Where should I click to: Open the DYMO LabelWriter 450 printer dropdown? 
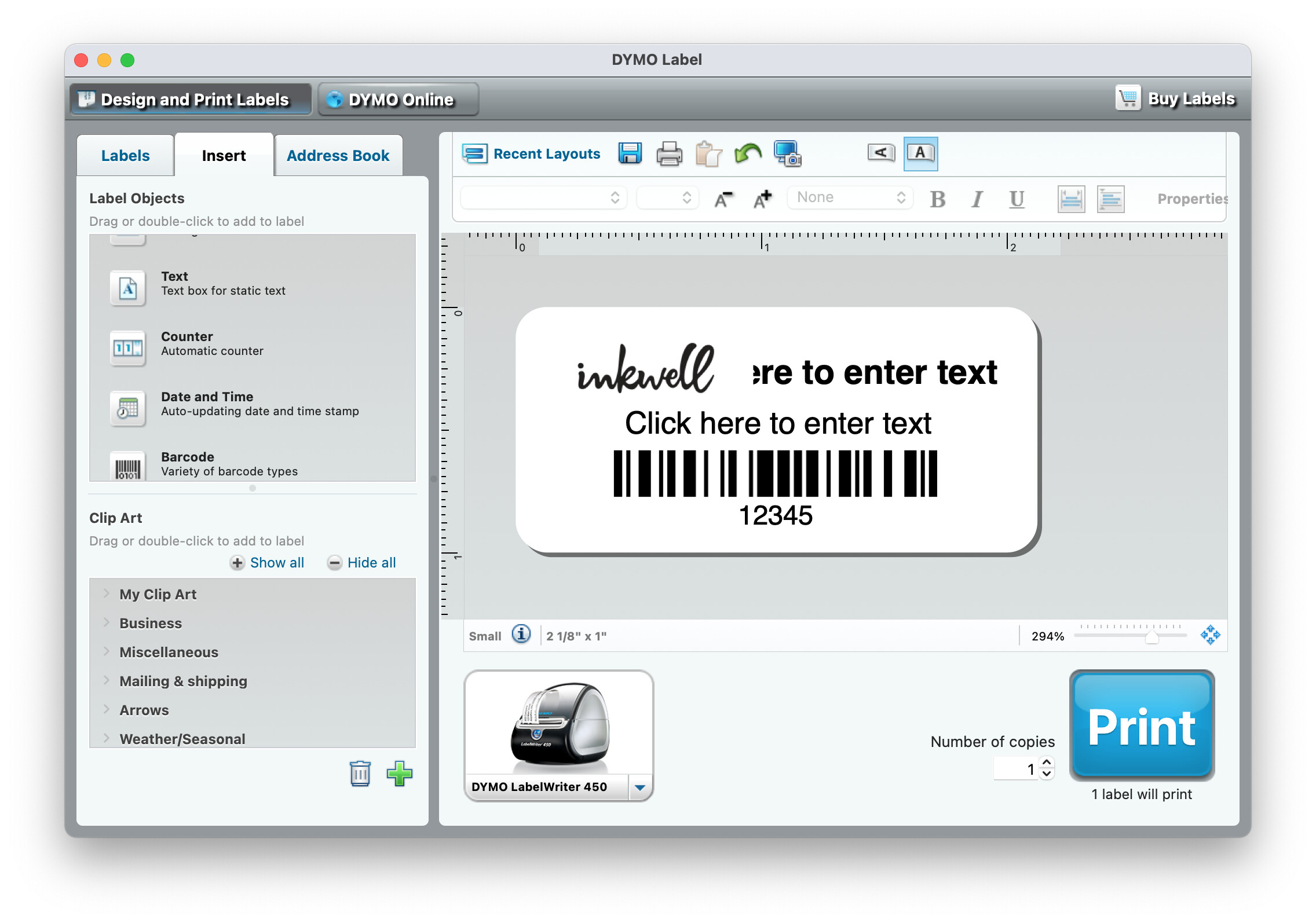[640, 788]
